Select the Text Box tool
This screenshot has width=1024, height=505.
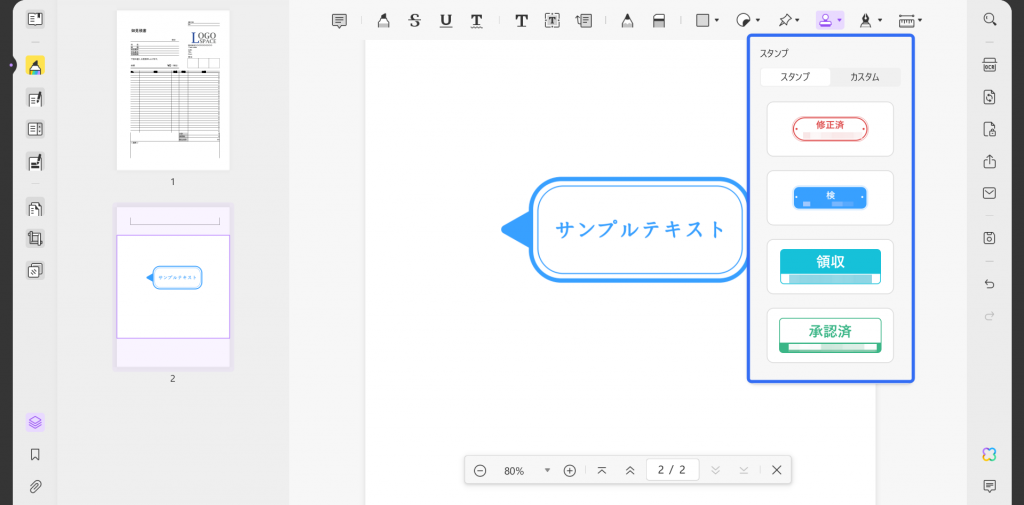(552, 21)
